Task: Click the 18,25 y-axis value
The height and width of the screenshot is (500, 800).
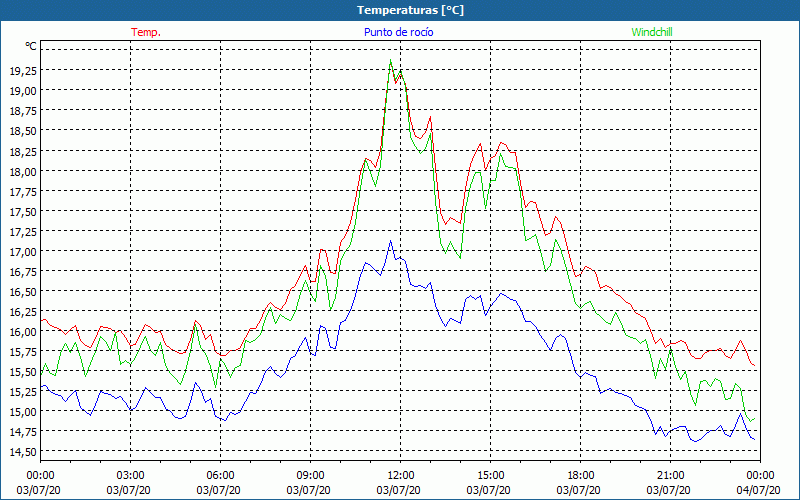Action: 23,151
